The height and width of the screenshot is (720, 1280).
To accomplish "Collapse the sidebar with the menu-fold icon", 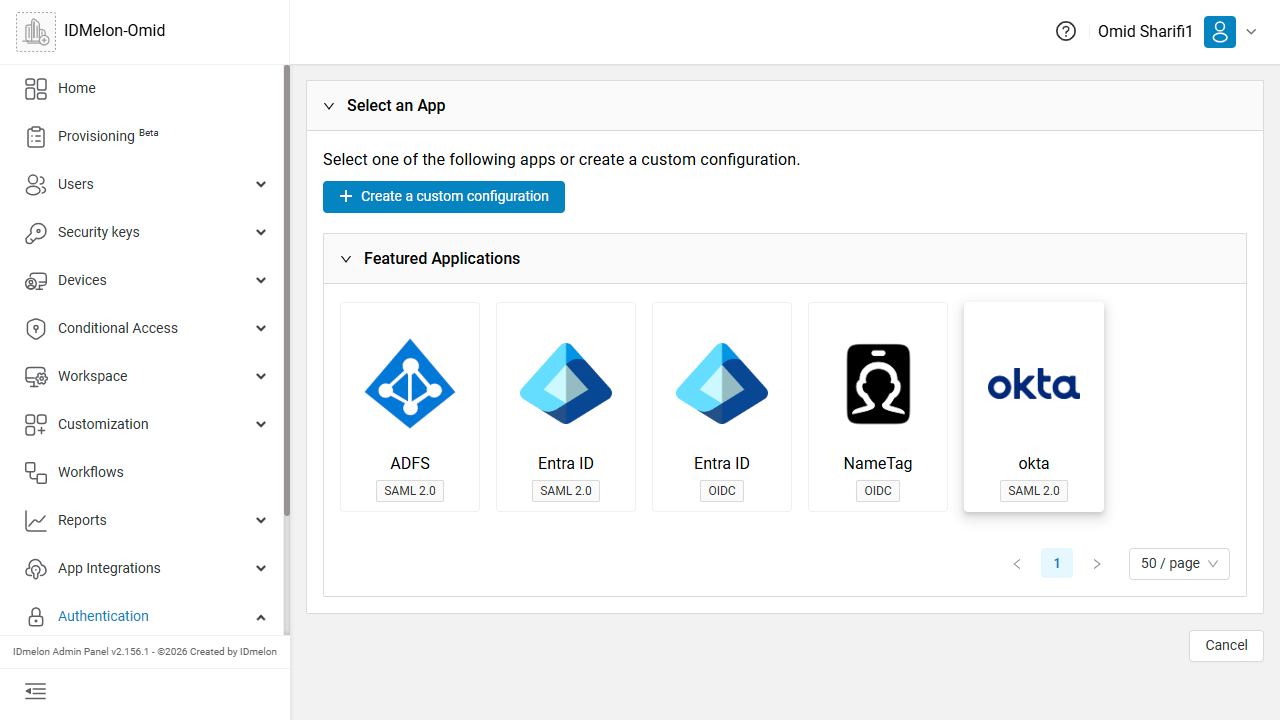I will [x=36, y=691].
